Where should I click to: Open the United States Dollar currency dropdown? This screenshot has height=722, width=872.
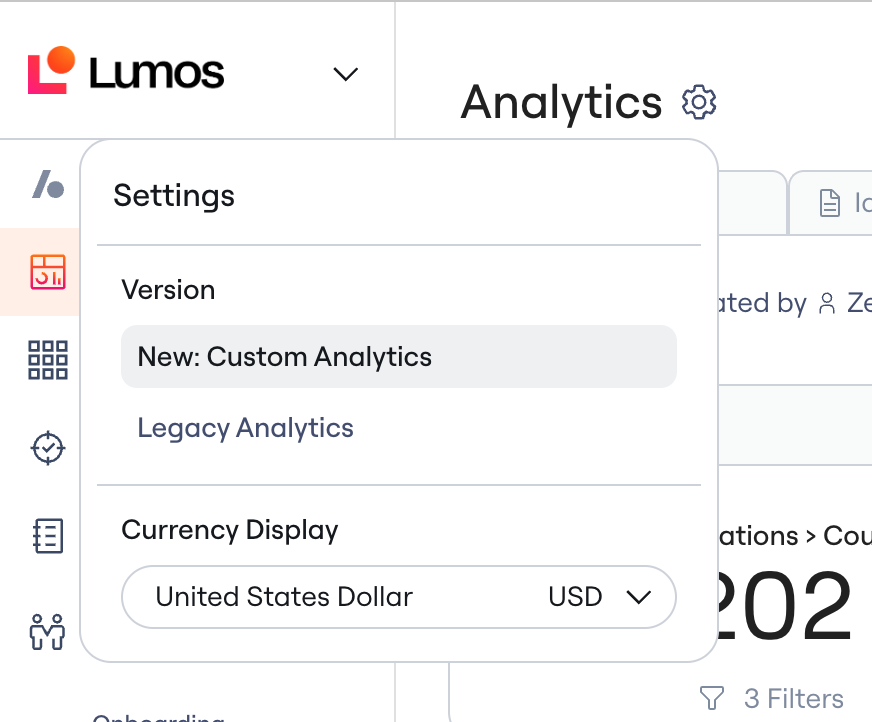[x=399, y=597]
